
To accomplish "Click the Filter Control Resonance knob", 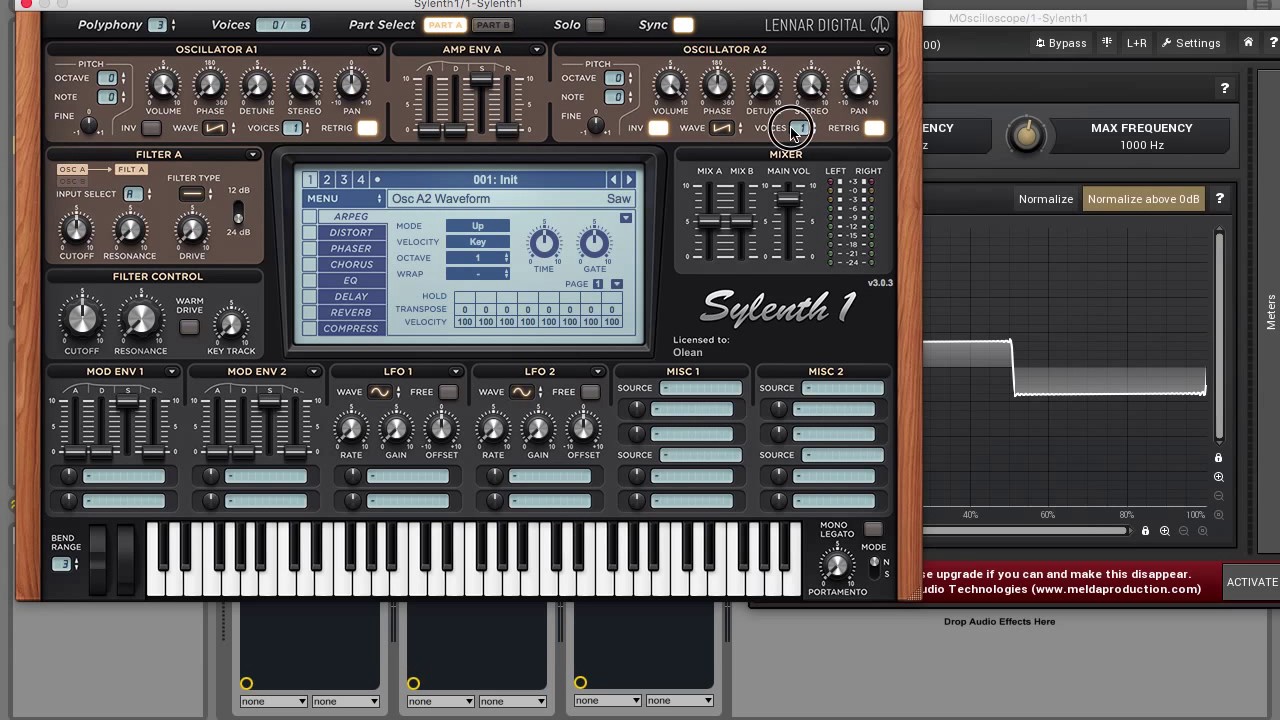I will click(140, 320).
